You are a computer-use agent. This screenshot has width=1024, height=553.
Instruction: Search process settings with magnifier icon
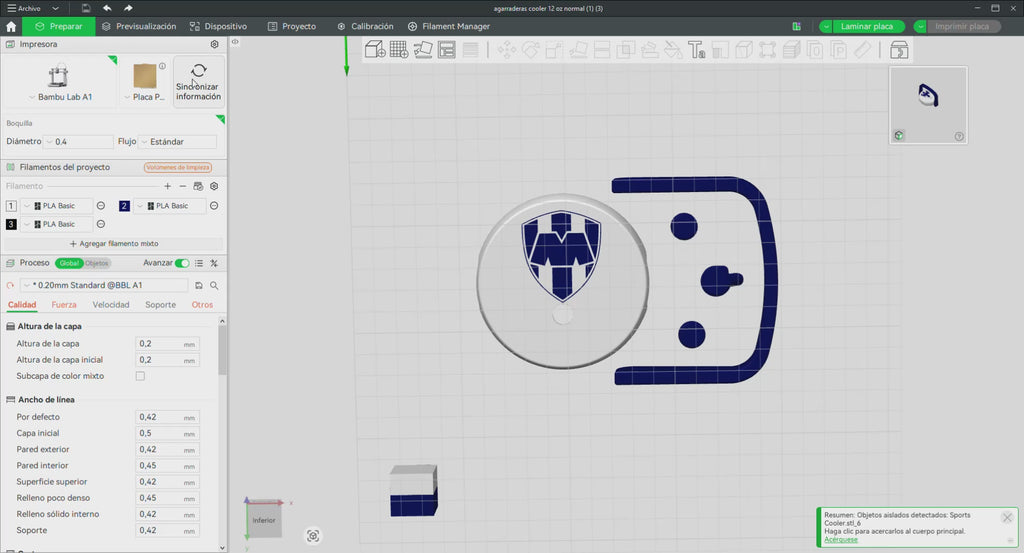coord(214,285)
